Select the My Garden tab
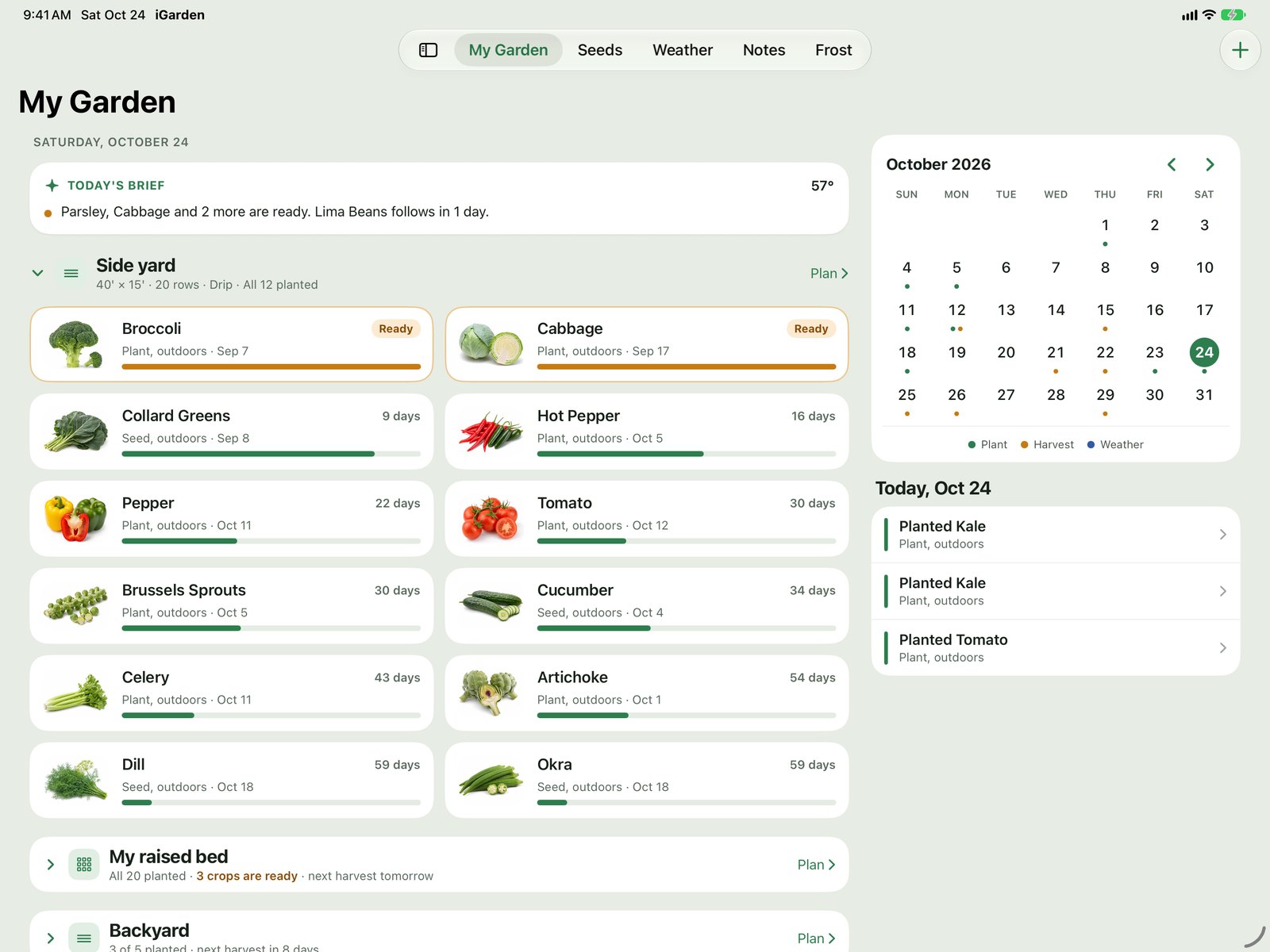1270x952 pixels. [x=508, y=50]
